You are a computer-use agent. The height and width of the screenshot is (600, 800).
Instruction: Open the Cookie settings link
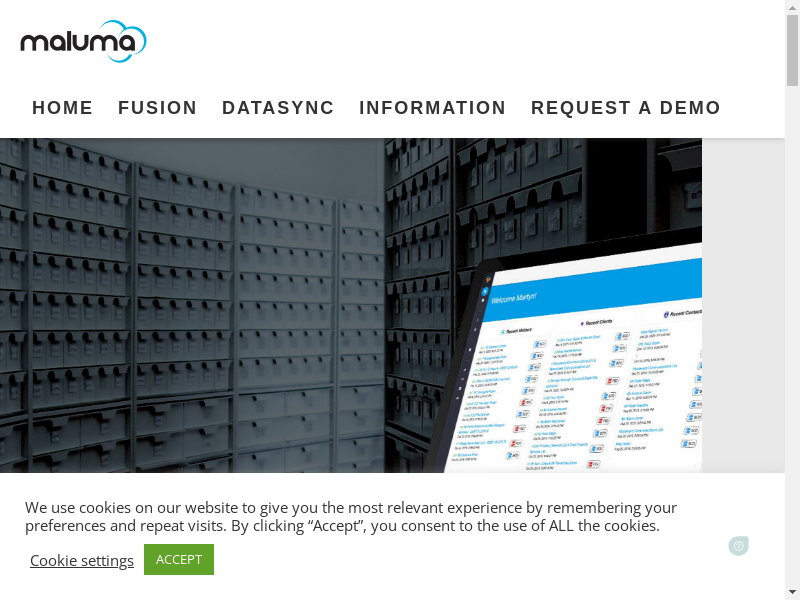click(82, 560)
